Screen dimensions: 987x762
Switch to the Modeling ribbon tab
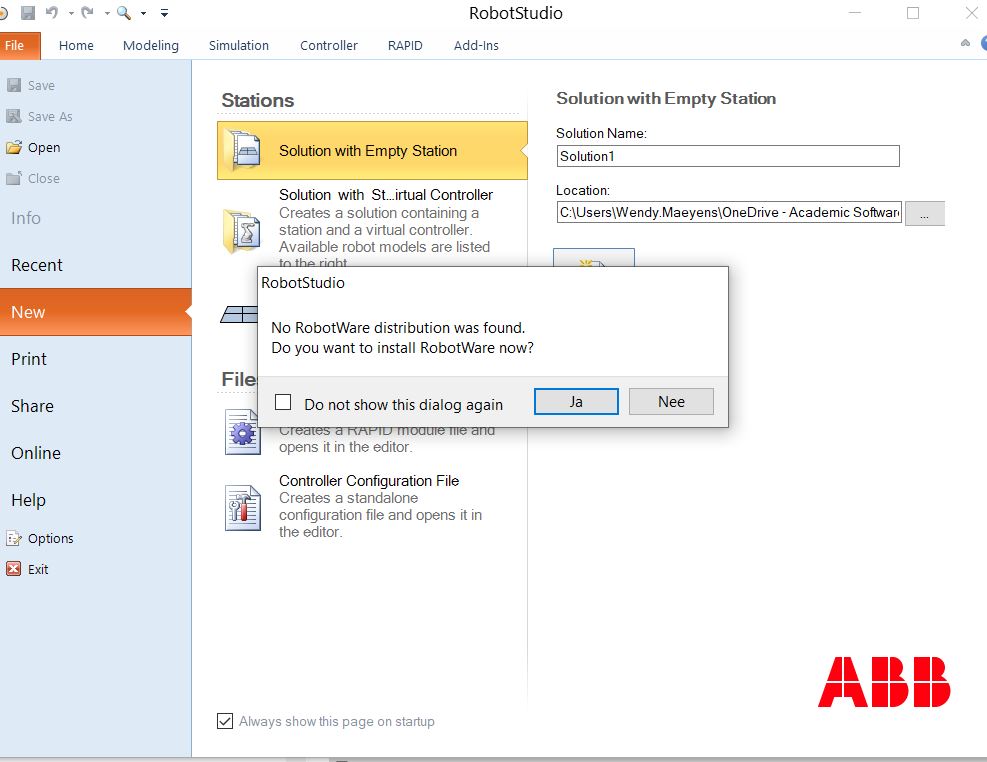[x=151, y=46]
